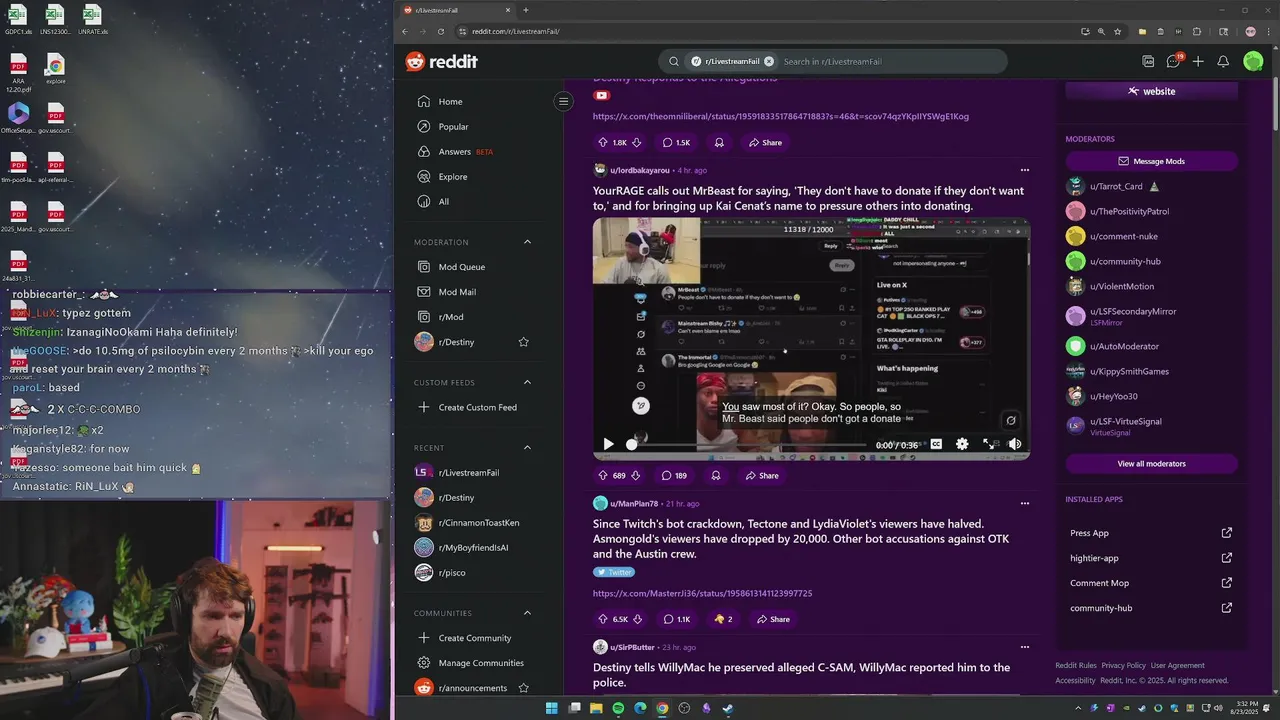Open options menu for the u/SirPButter post
The image size is (1280, 720).
[1024, 647]
